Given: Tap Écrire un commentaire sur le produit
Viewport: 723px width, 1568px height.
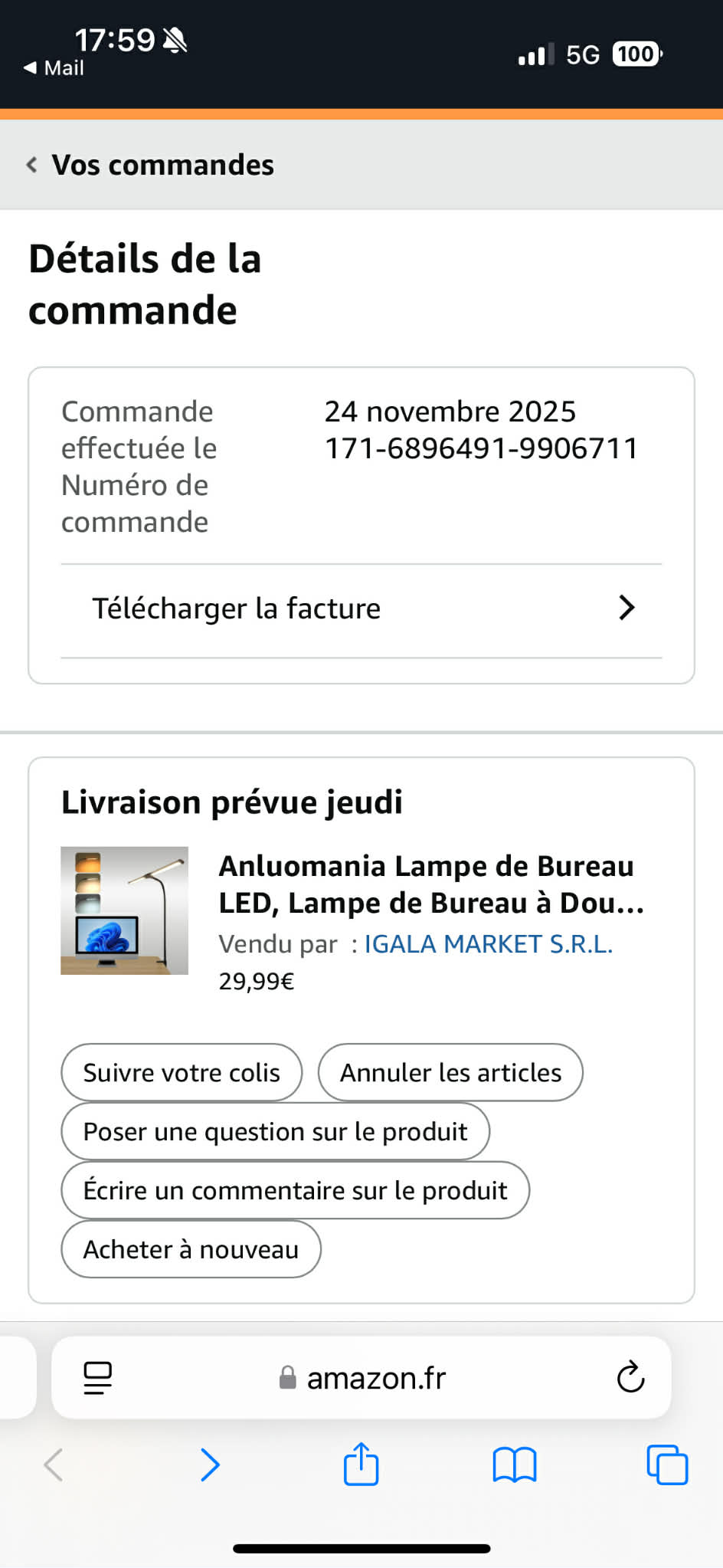Looking at the screenshot, I should tap(295, 1190).
